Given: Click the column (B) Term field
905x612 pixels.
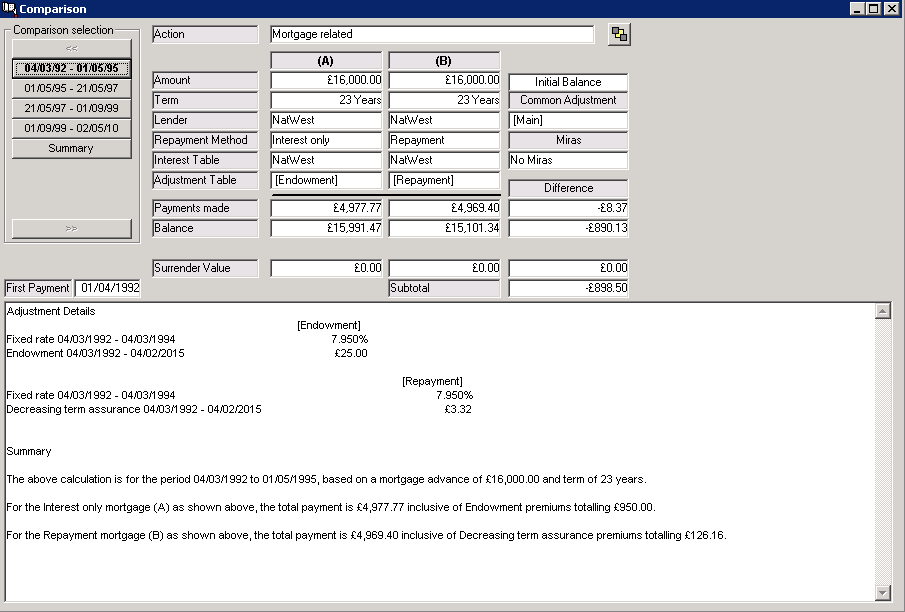Looking at the screenshot, I should click(444, 101).
